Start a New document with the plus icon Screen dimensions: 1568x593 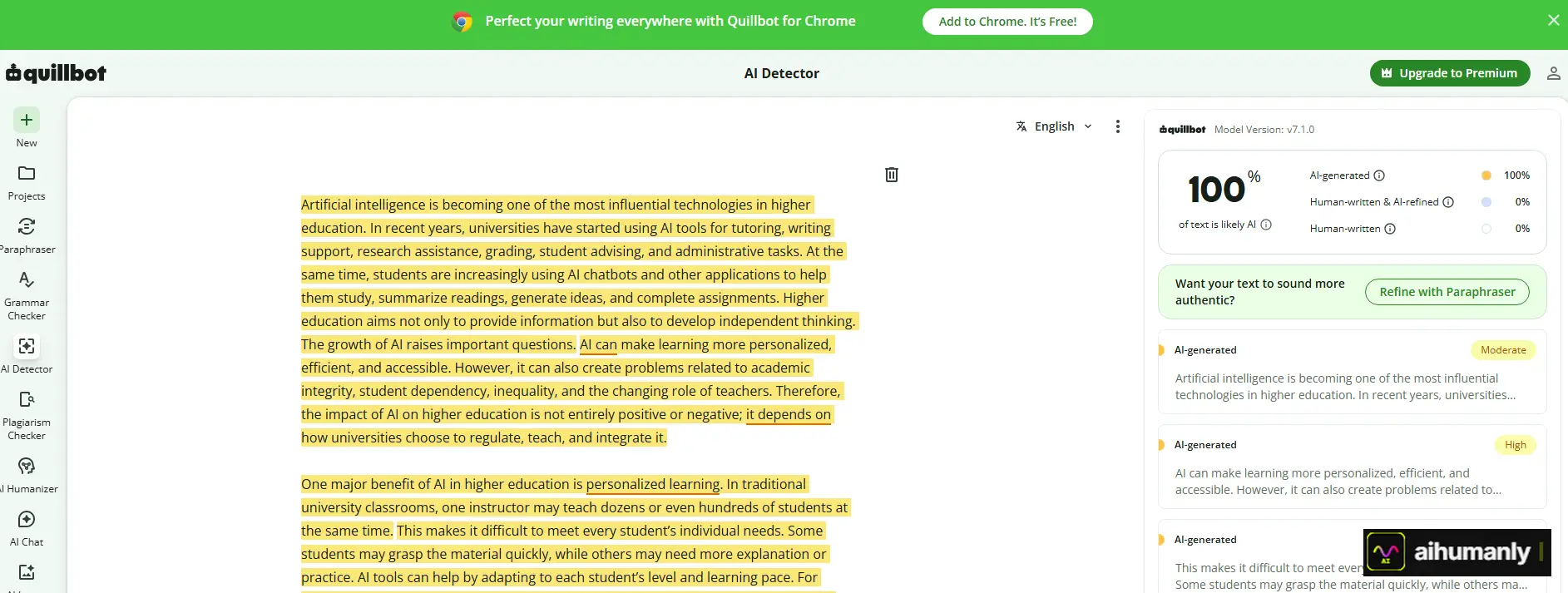coord(27,120)
